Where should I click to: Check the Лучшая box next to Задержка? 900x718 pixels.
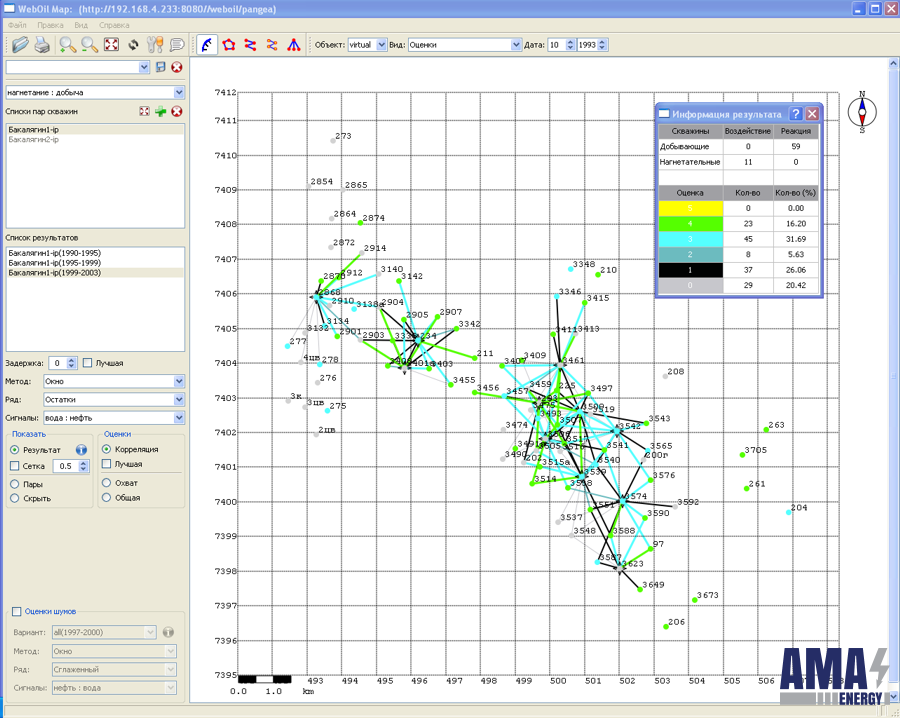pos(87,362)
